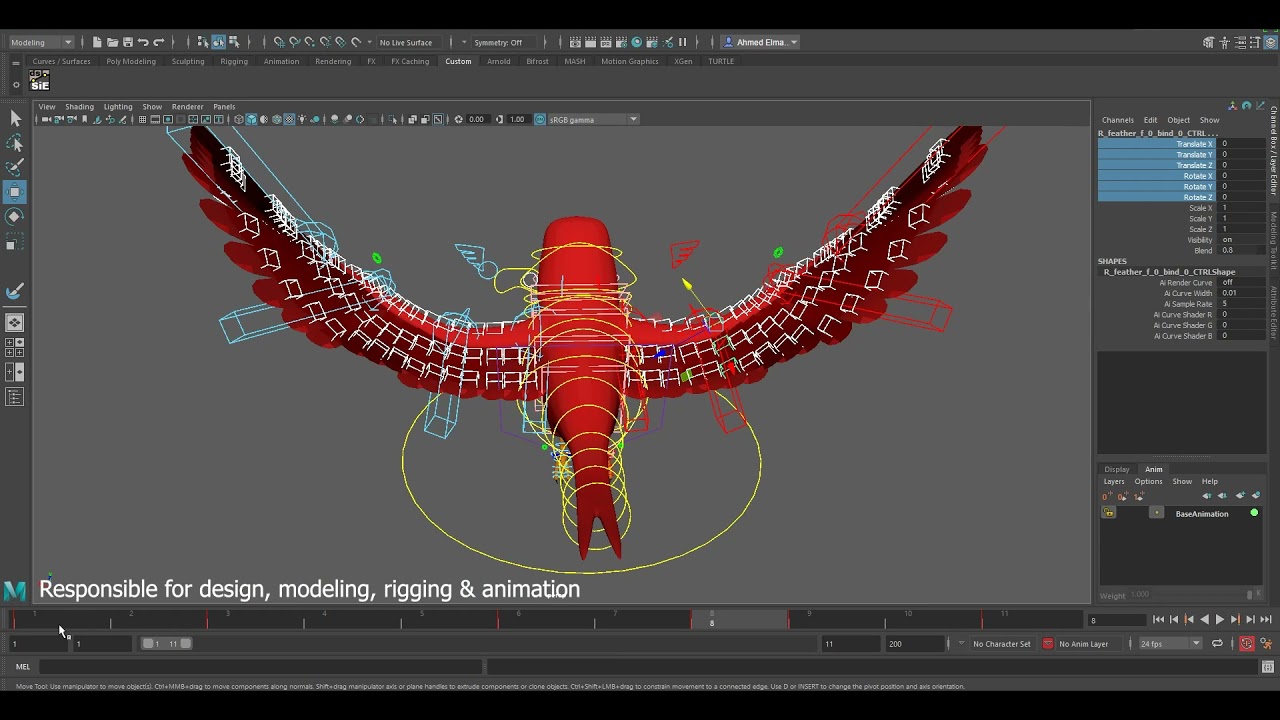Open the Shading viewport menu
The image size is (1280, 720).
pyautogui.click(x=79, y=106)
